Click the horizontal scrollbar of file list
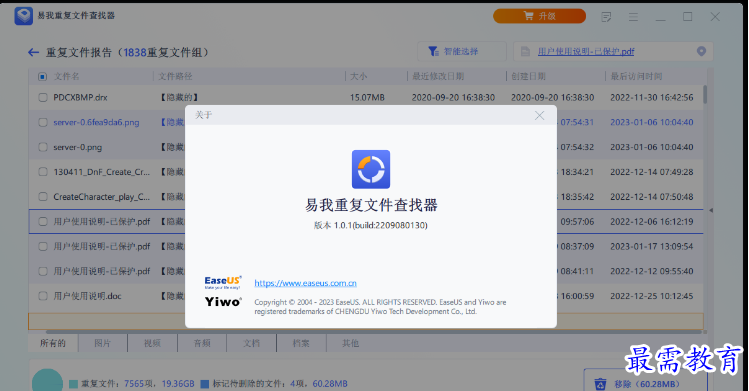749x391 pixels. (374, 332)
